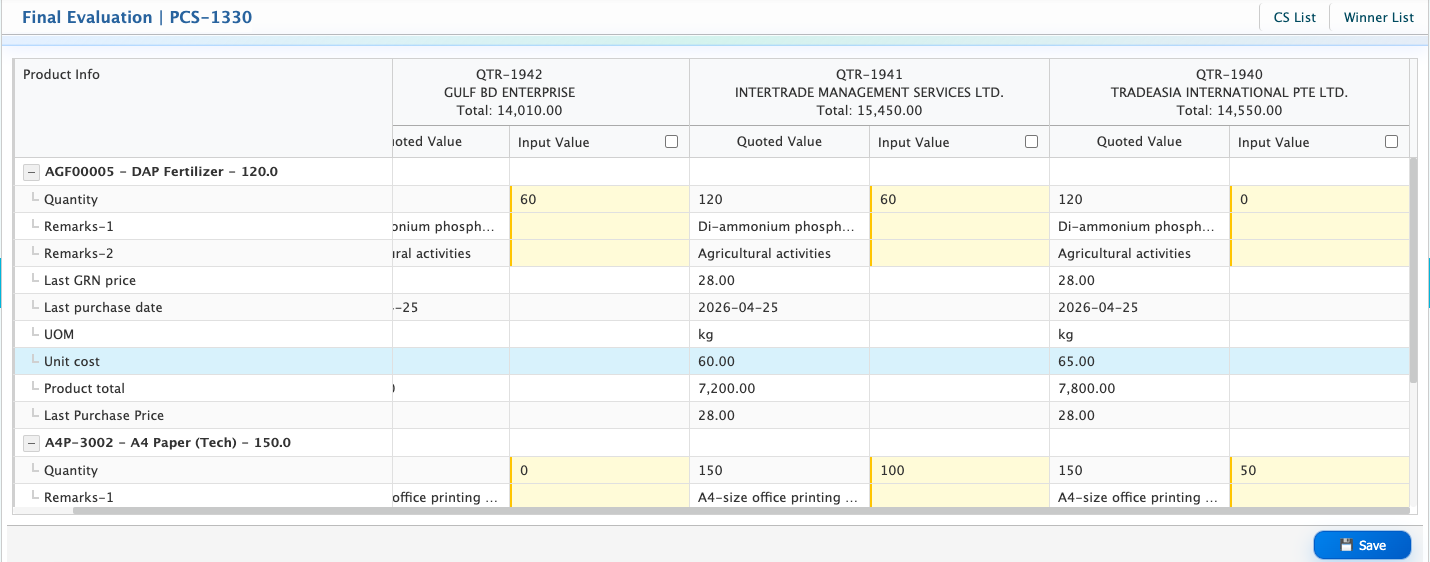The image size is (1430, 562).
Task: Select the Product Info column header
Action: (202, 108)
